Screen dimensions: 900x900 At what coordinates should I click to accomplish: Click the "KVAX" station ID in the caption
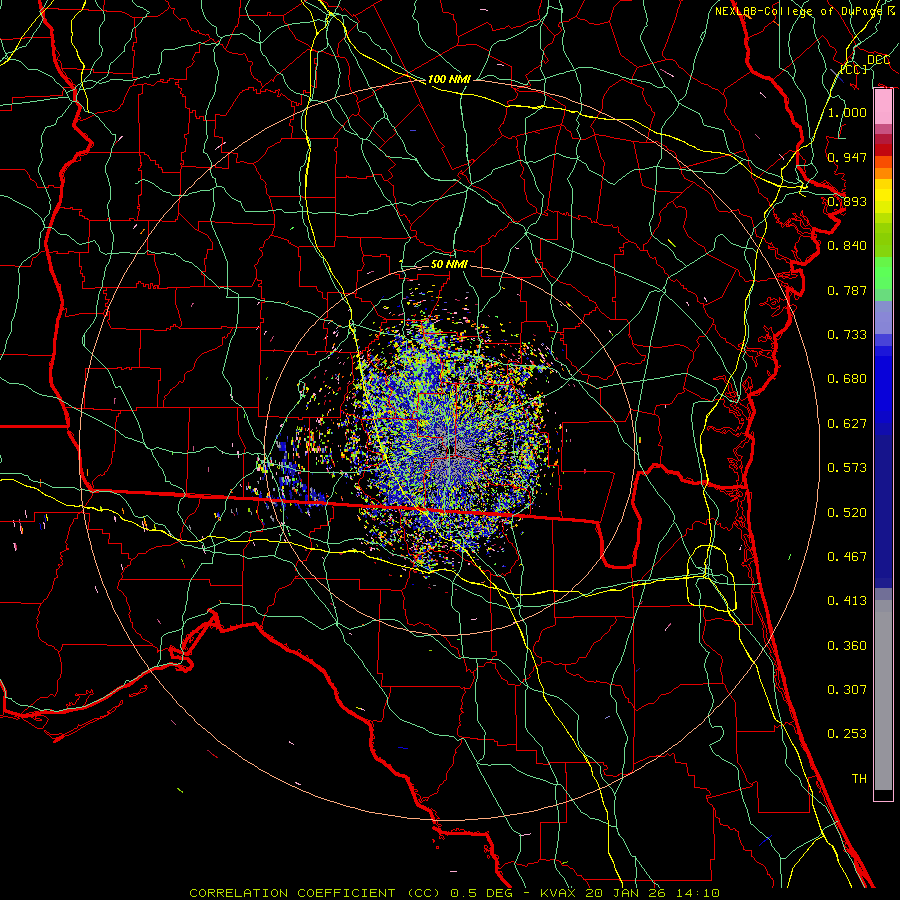(557, 893)
